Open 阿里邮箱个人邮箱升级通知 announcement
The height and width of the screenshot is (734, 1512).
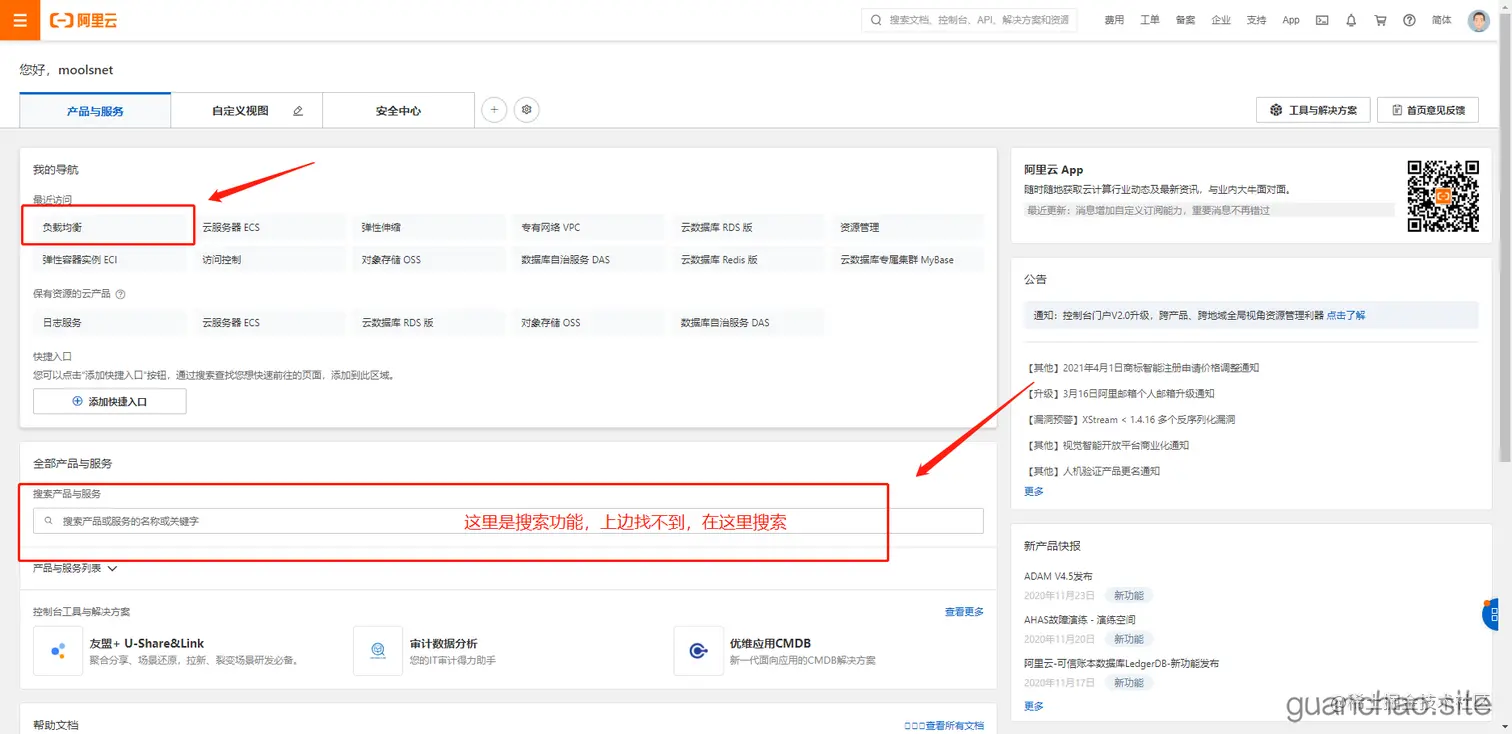(x=1119, y=394)
